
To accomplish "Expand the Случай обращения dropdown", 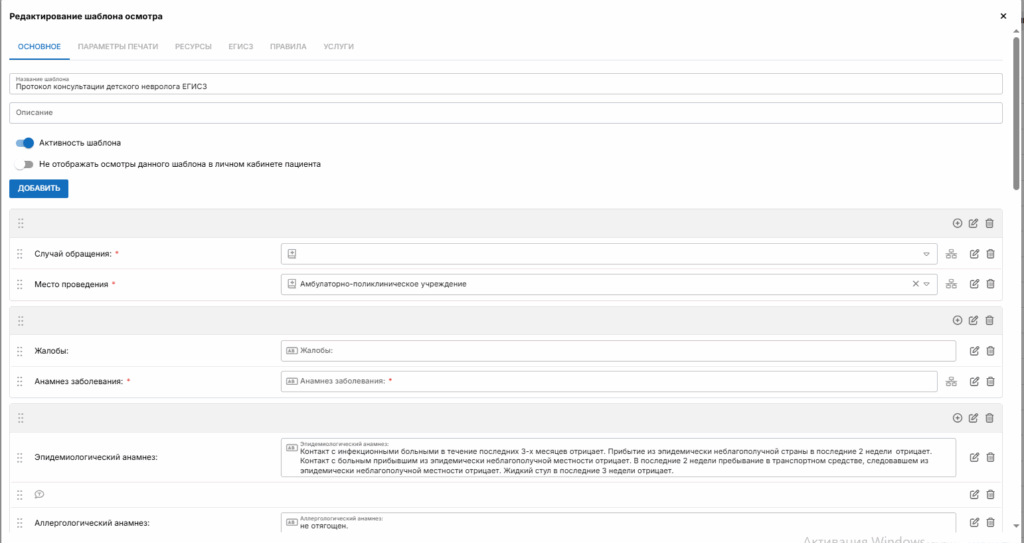I will tap(927, 254).
